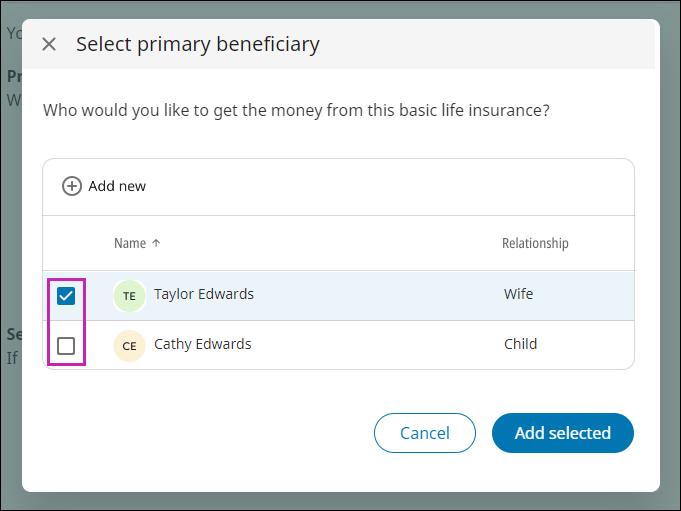Click the Wife relationship cell

519,294
